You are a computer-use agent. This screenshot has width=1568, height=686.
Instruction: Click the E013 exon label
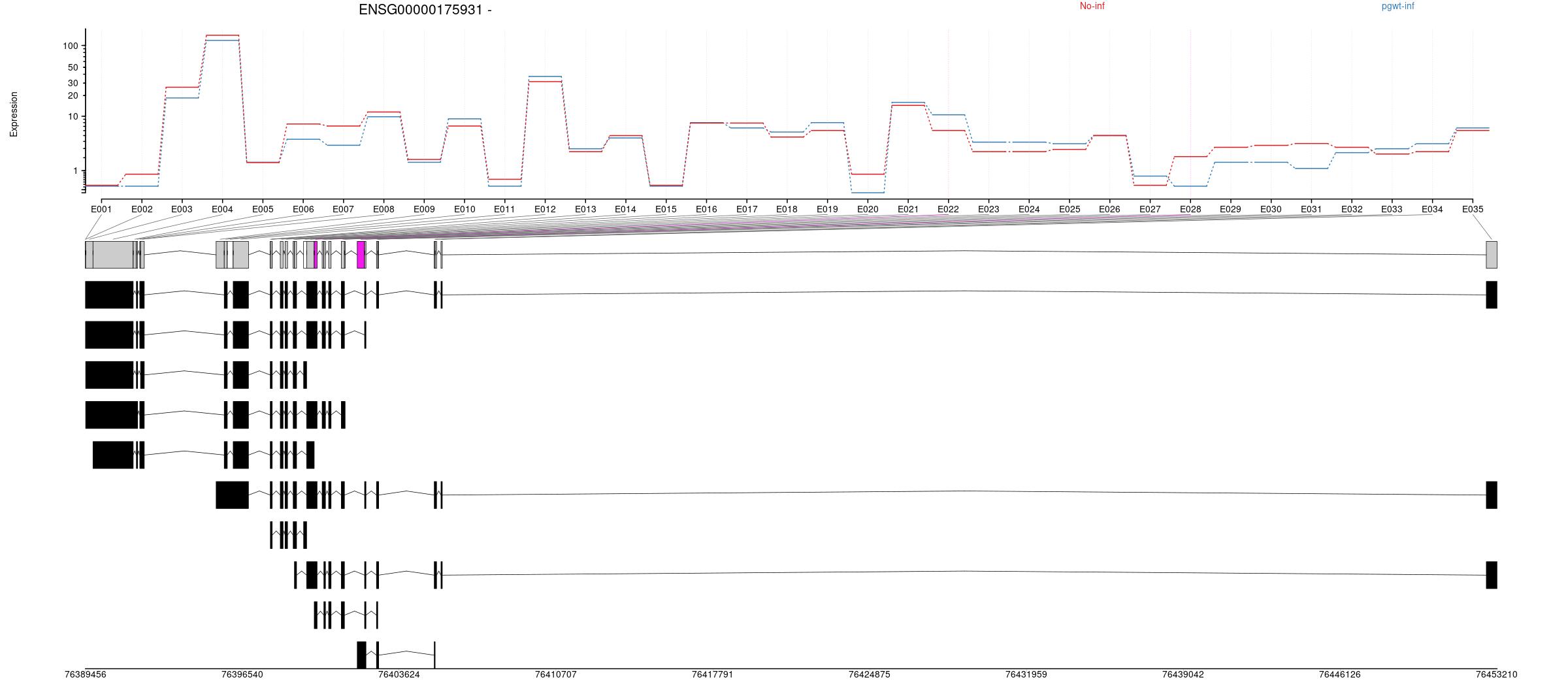tap(585, 209)
